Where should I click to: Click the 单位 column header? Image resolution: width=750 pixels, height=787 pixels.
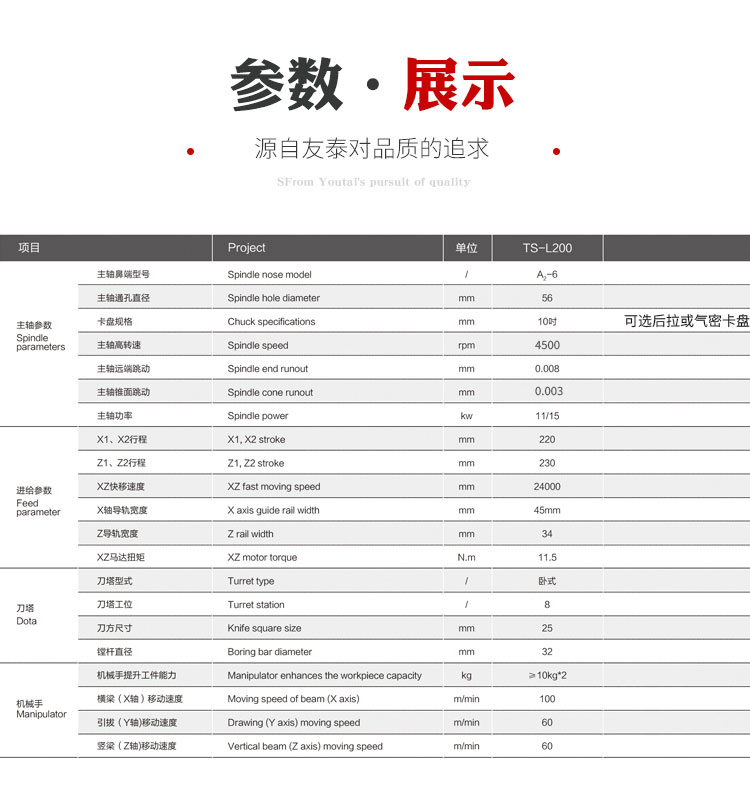click(x=466, y=248)
